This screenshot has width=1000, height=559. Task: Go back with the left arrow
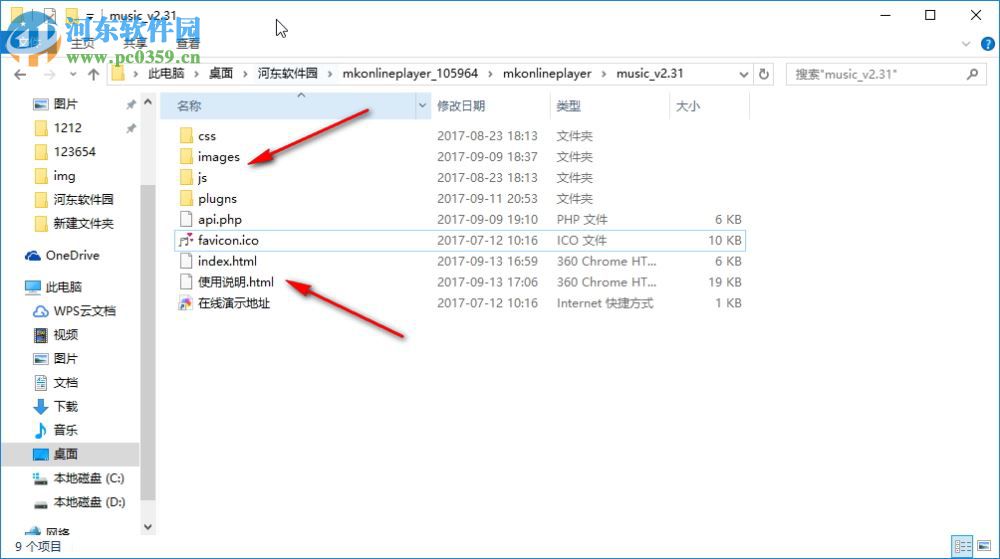pos(20,75)
